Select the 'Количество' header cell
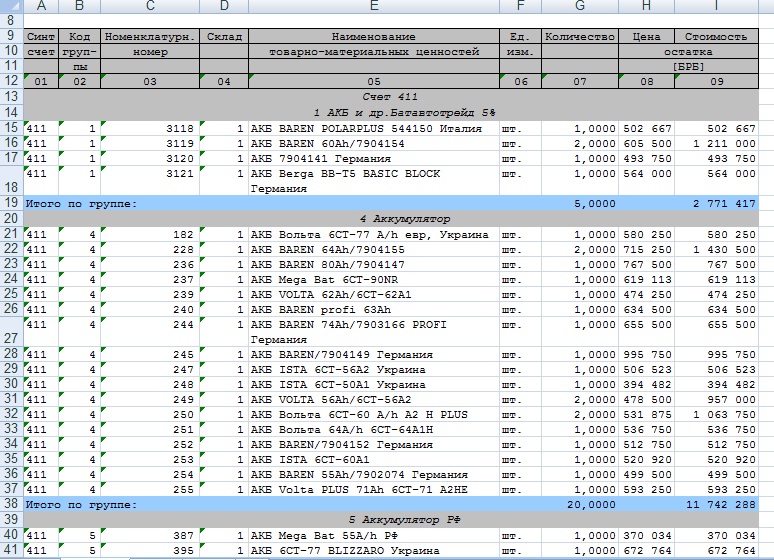Viewport: 774px width, 560px height. tap(580, 36)
